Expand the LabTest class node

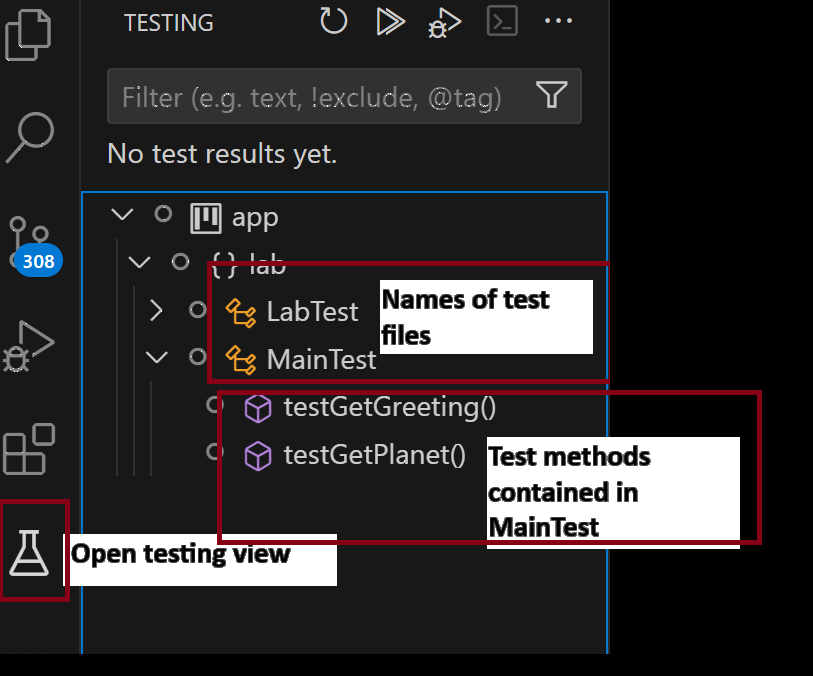pos(156,311)
